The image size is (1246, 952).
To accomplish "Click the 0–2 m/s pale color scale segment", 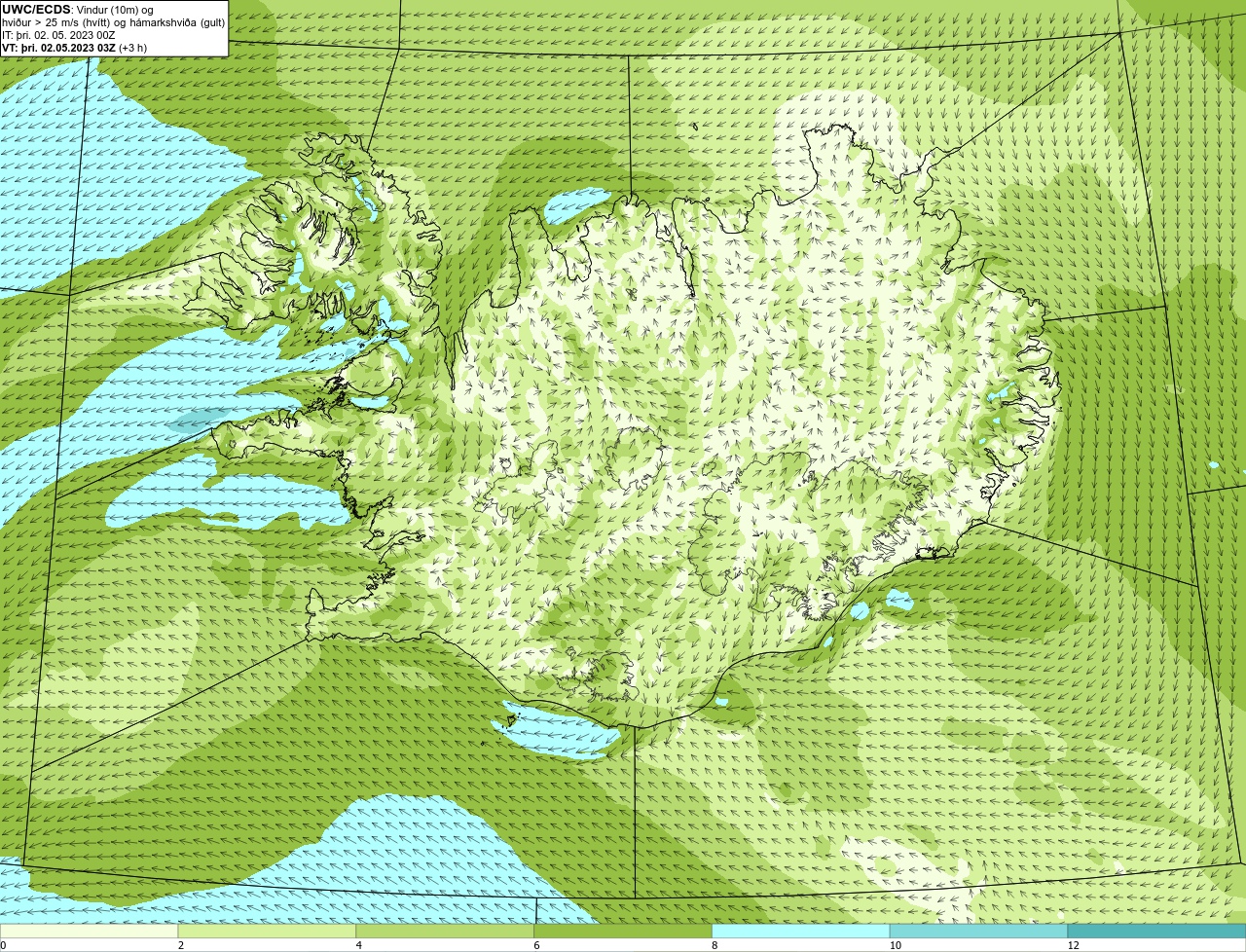I will pyautogui.click(x=90, y=932).
